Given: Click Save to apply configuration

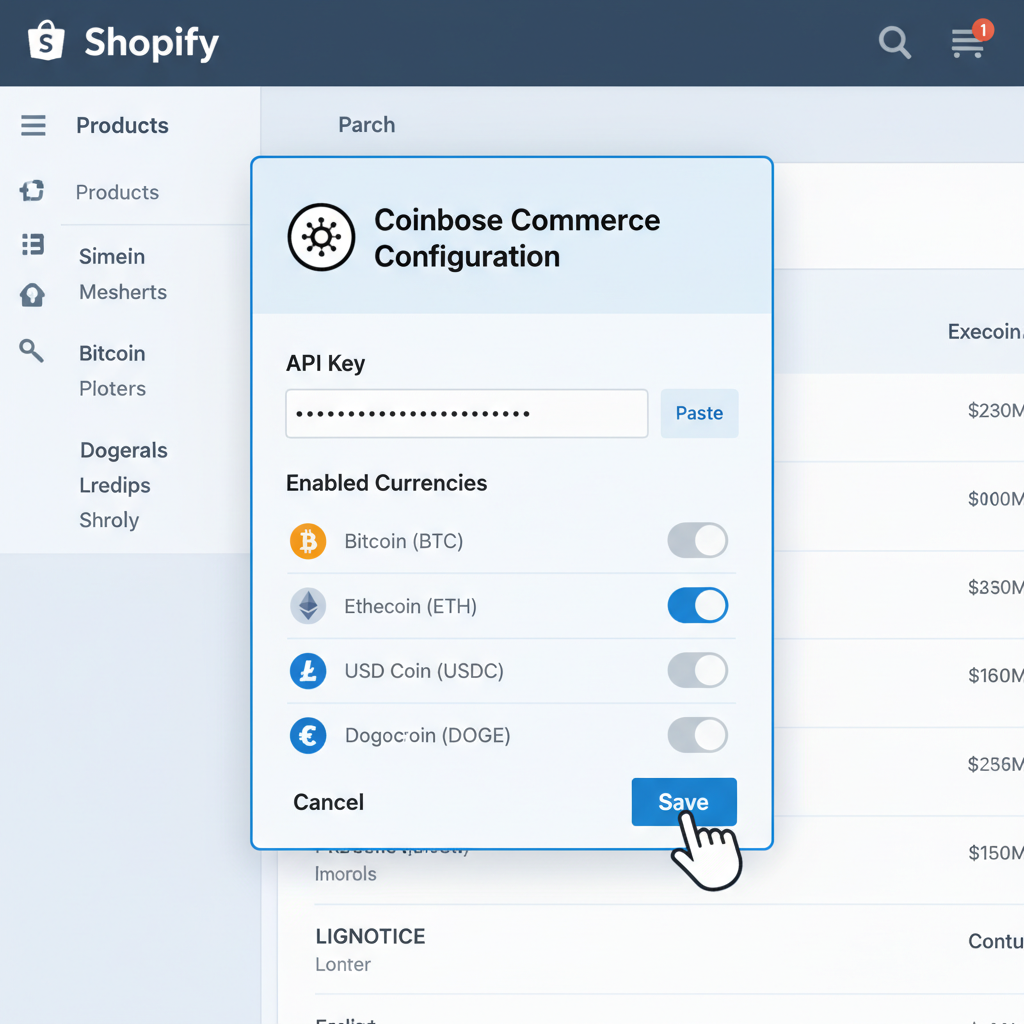Looking at the screenshot, I should click(x=683, y=801).
